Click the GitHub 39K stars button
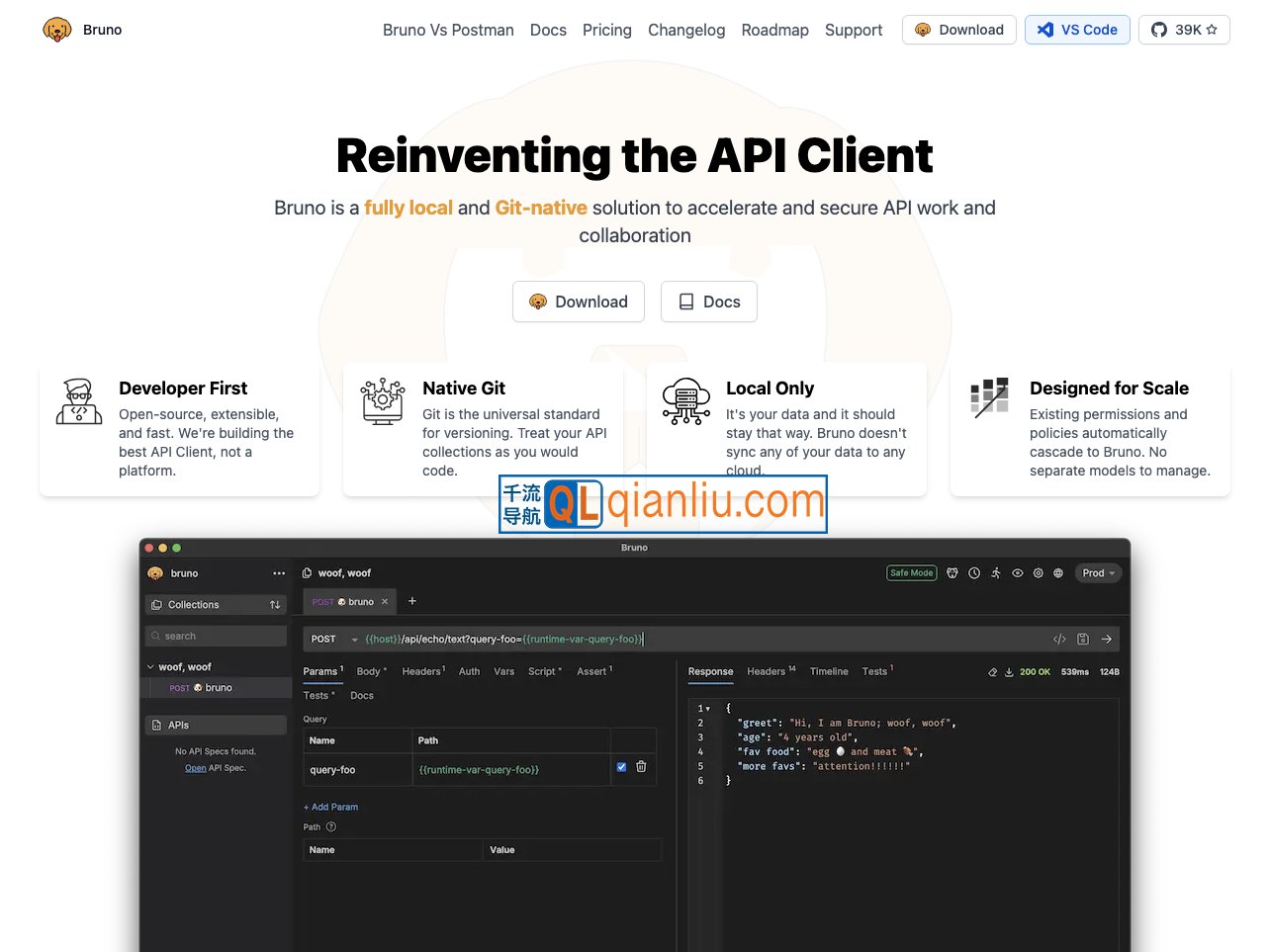1270x952 pixels. pos(1184,30)
